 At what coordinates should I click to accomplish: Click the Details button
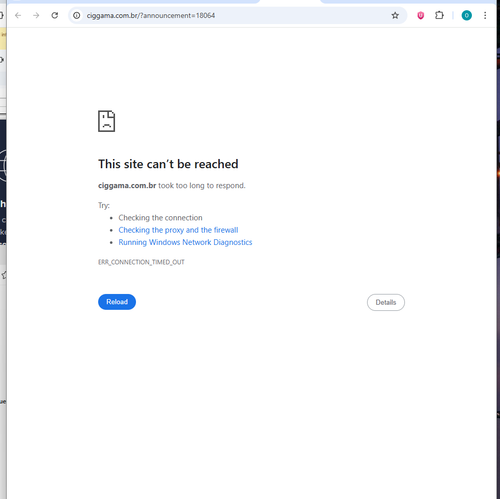tap(386, 302)
